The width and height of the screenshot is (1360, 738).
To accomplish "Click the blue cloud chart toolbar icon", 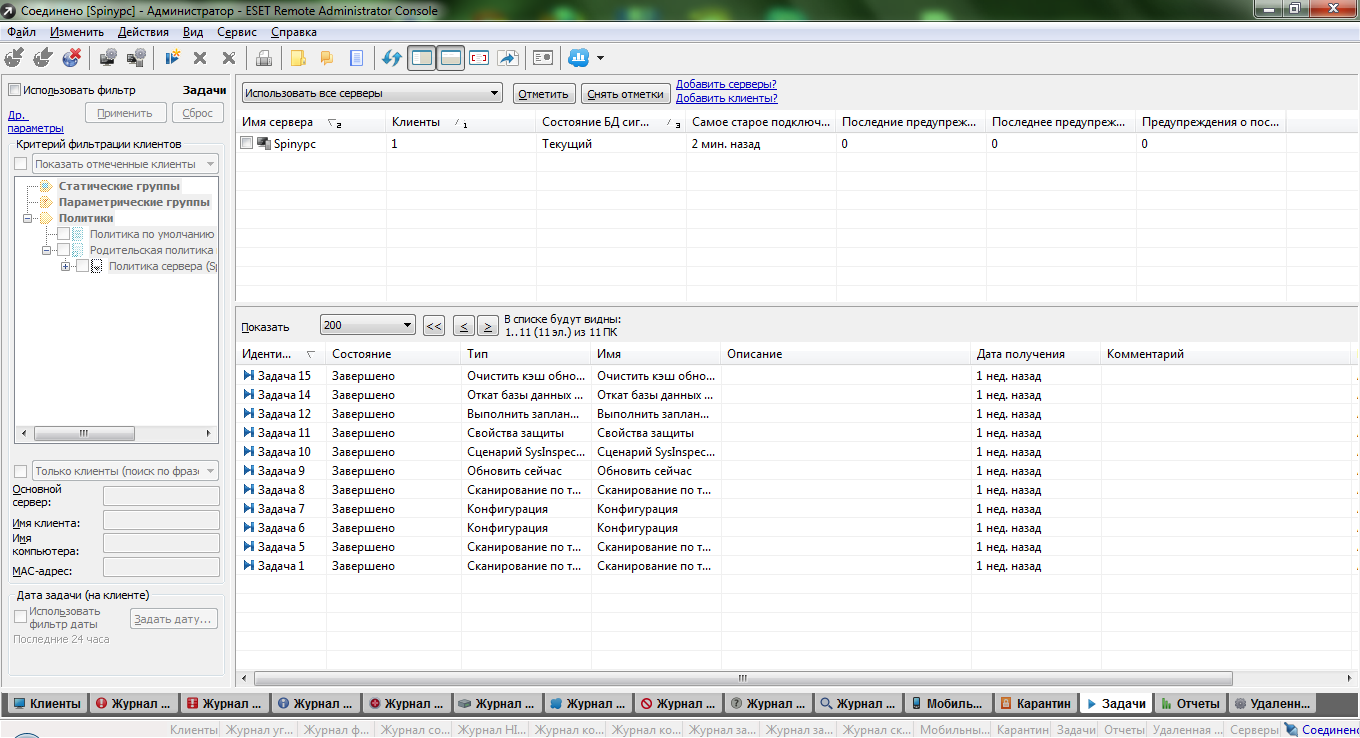I will (578, 58).
